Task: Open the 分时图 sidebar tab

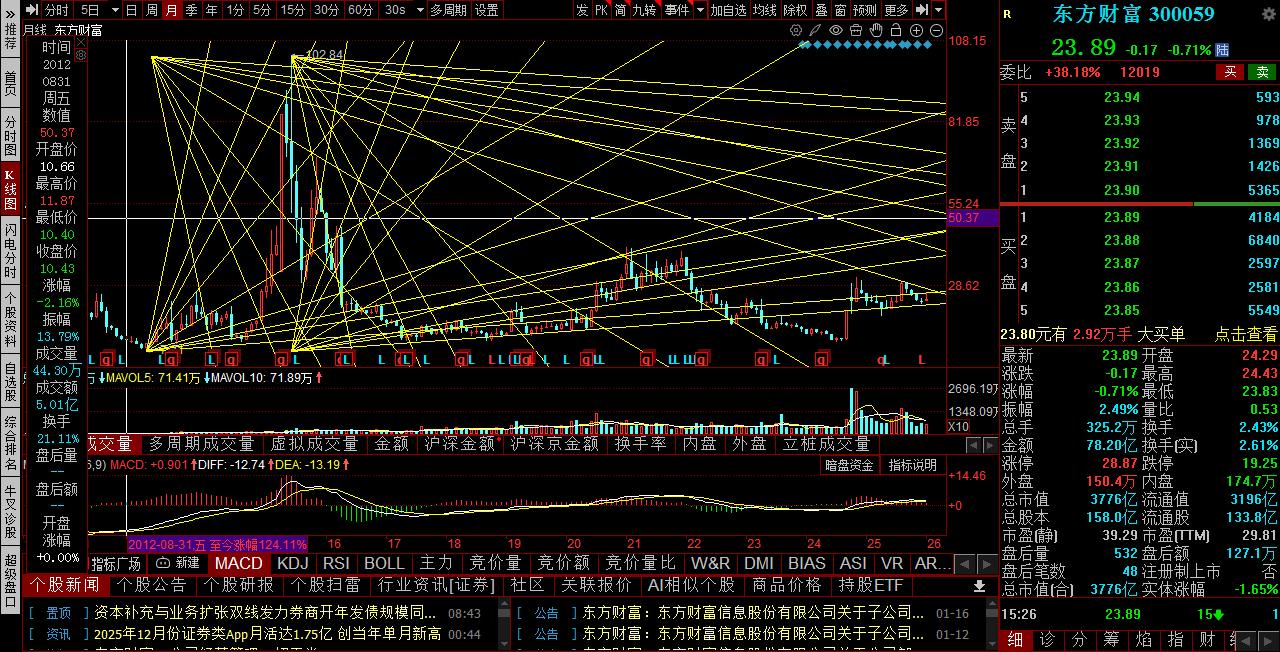Action: tap(11, 136)
